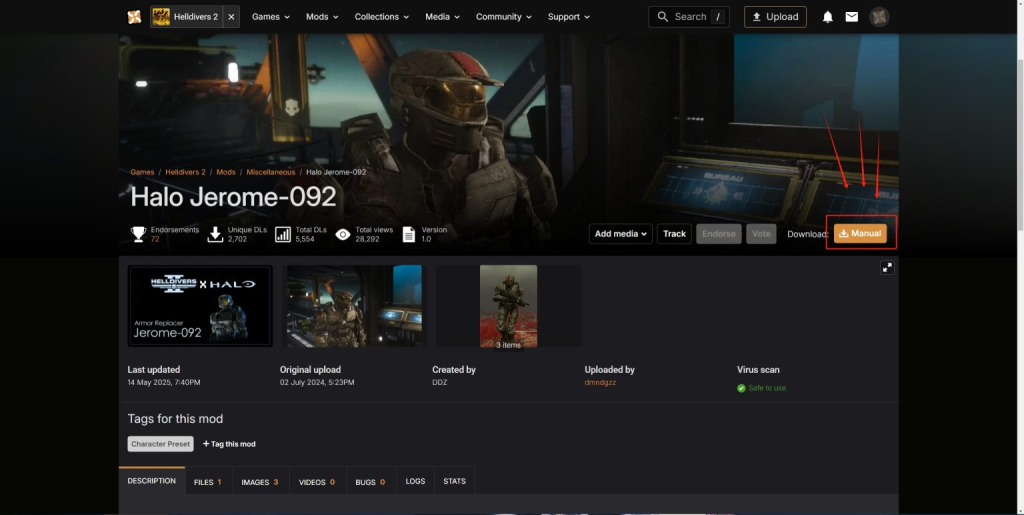Remove the Helldivers 2 game filter
Screen dimensions: 1024x515
(x=231, y=17)
